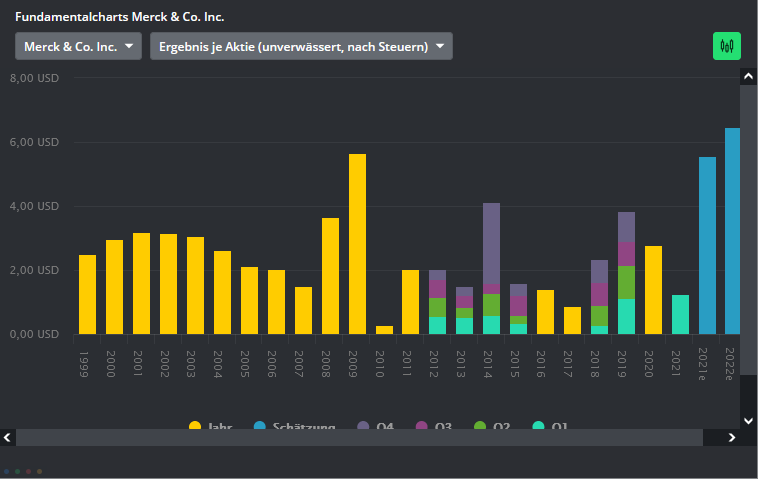The width and height of the screenshot is (760, 480).
Task: Toggle the magenta Q3 legend marker
Action: pyautogui.click(x=422, y=426)
